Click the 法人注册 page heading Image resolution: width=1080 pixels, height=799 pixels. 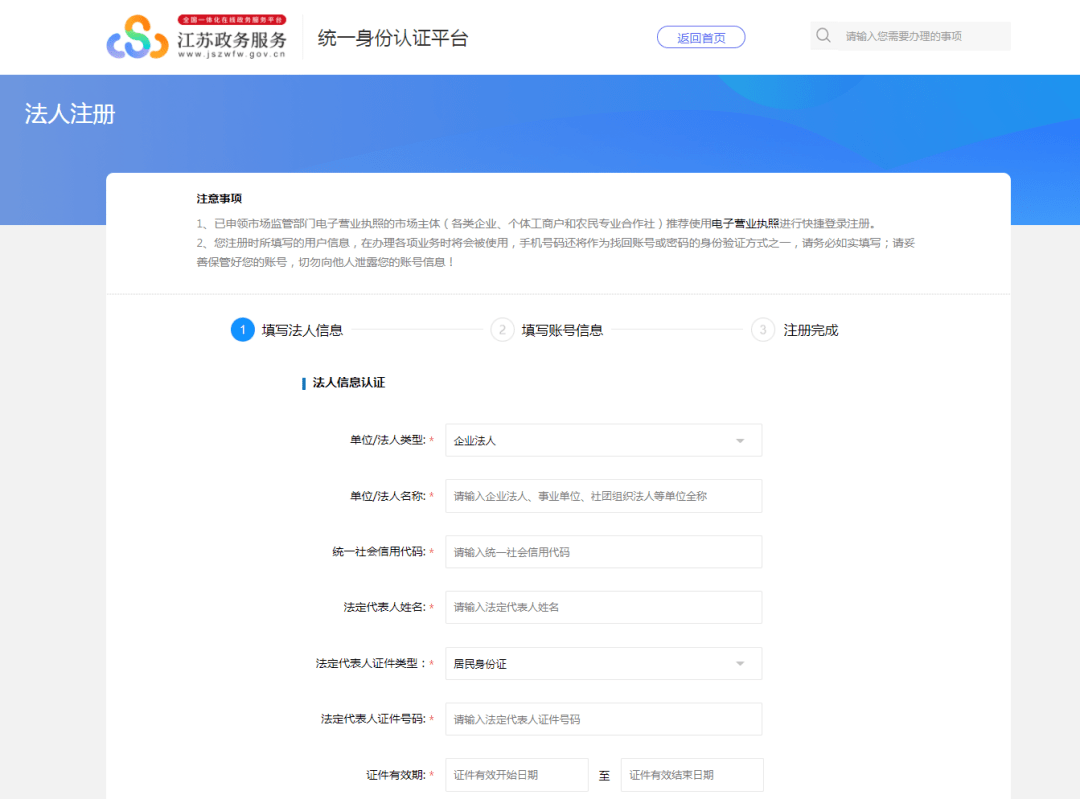(x=70, y=114)
